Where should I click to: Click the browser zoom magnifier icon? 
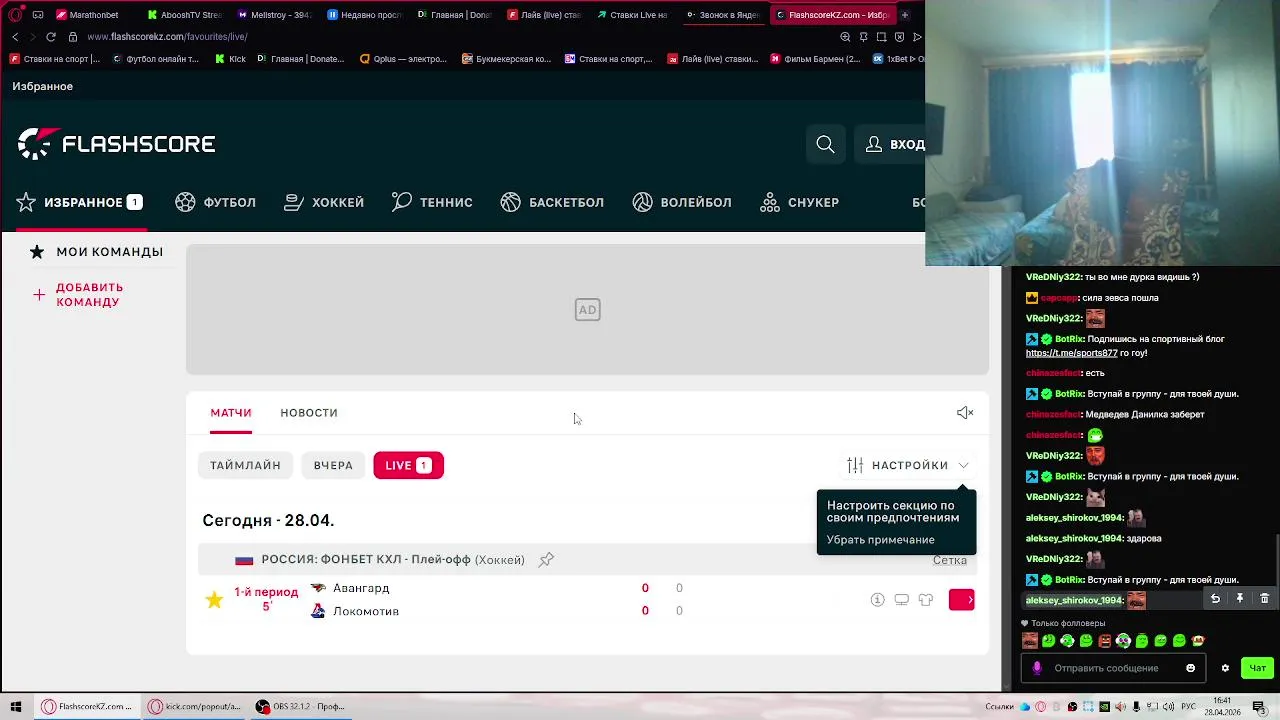(x=845, y=37)
